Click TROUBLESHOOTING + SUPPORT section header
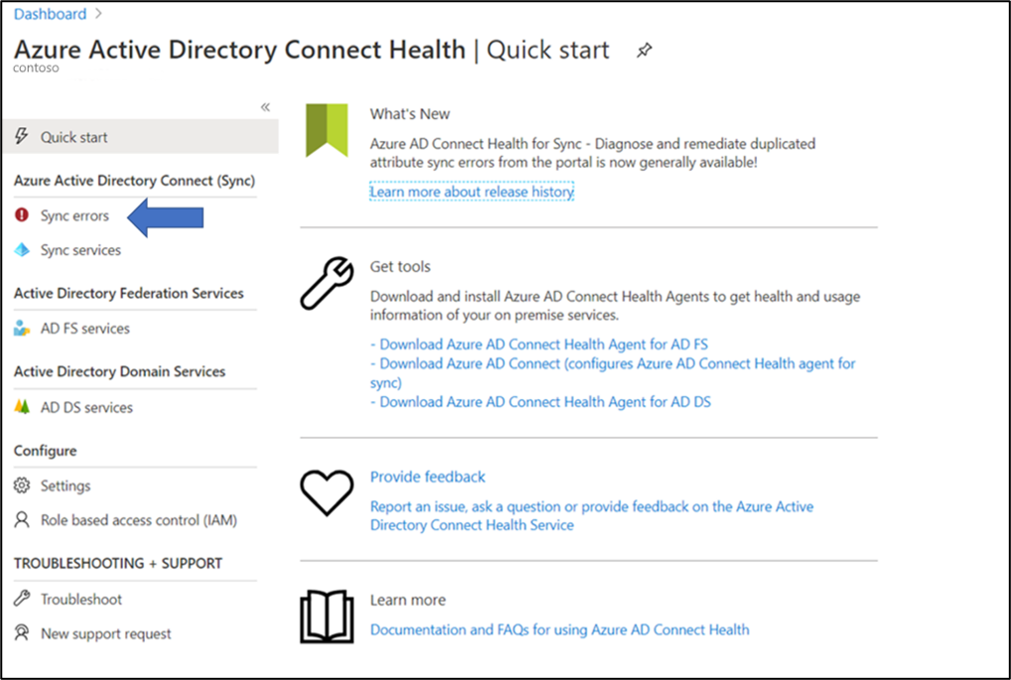This screenshot has width=1011, height=680. (x=118, y=563)
